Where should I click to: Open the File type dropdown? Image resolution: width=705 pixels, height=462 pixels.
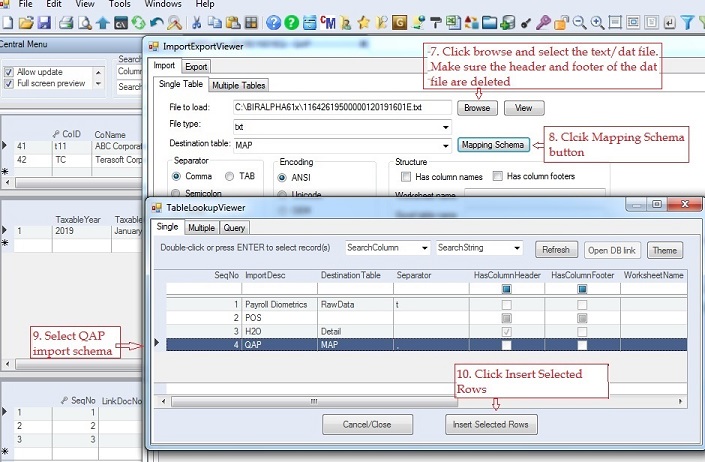click(x=445, y=127)
